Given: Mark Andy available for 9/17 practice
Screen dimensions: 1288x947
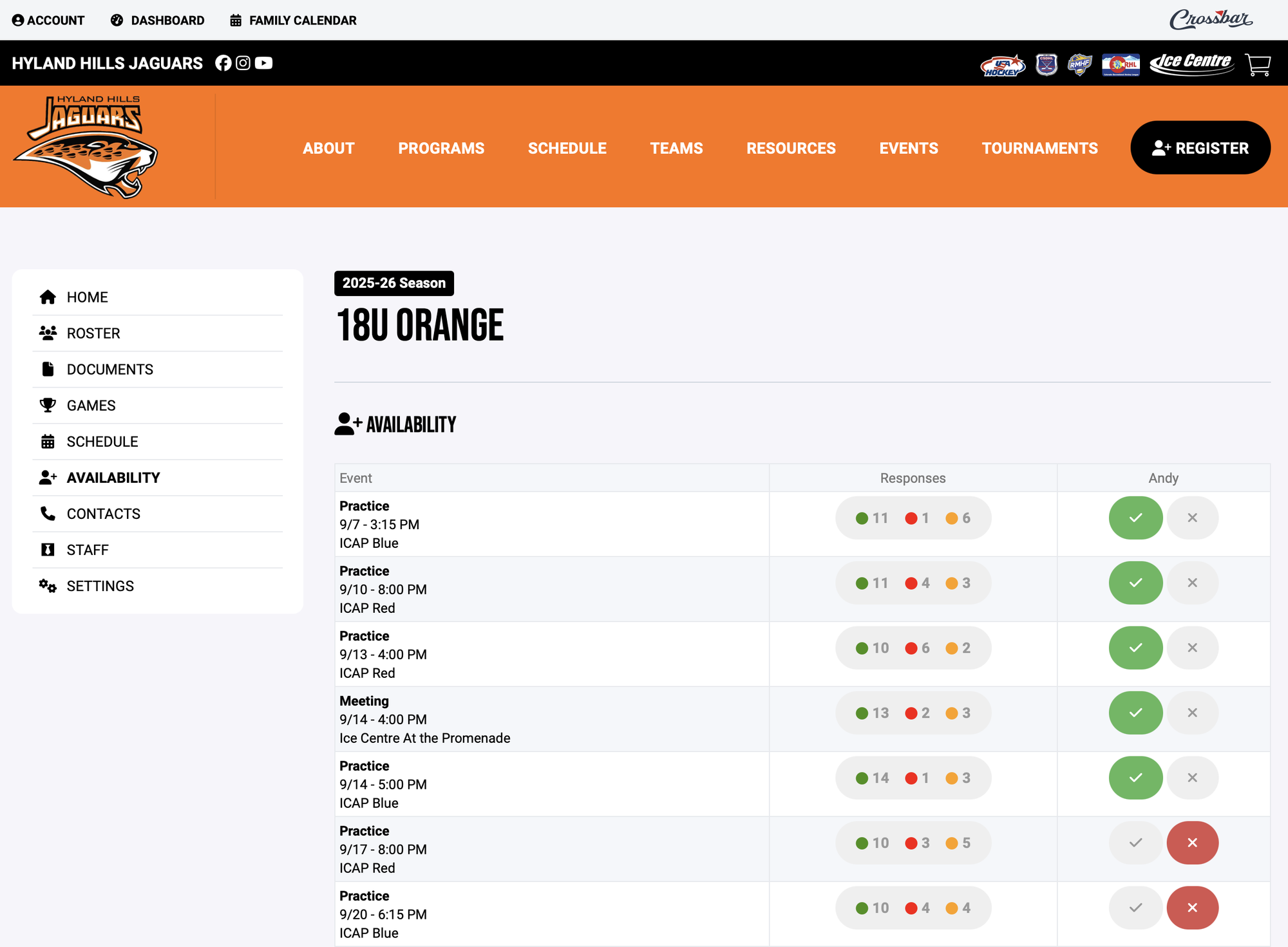Looking at the screenshot, I should [1135, 843].
